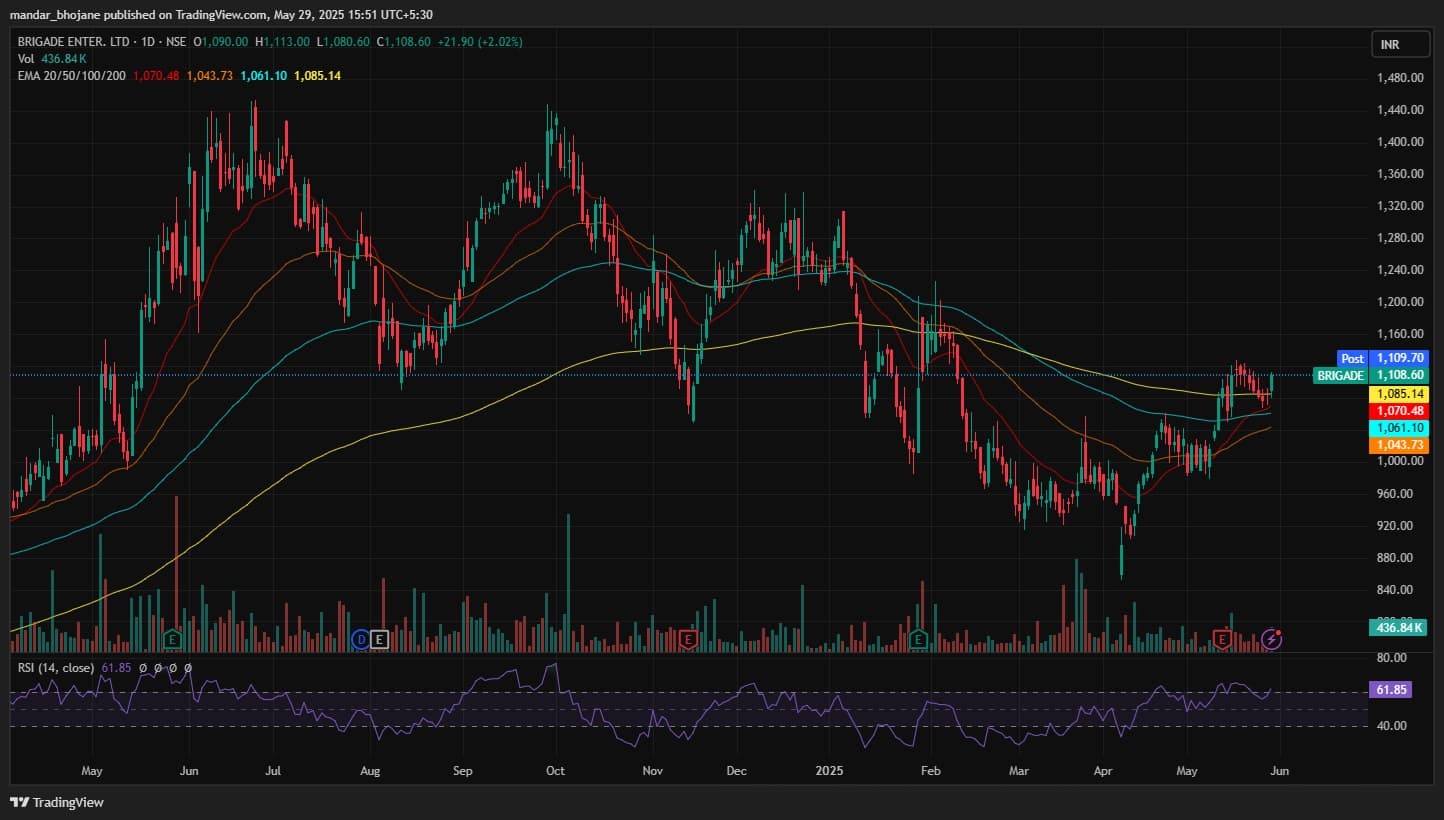Open the INR currency selector
1444x820 pixels.
(x=1389, y=45)
